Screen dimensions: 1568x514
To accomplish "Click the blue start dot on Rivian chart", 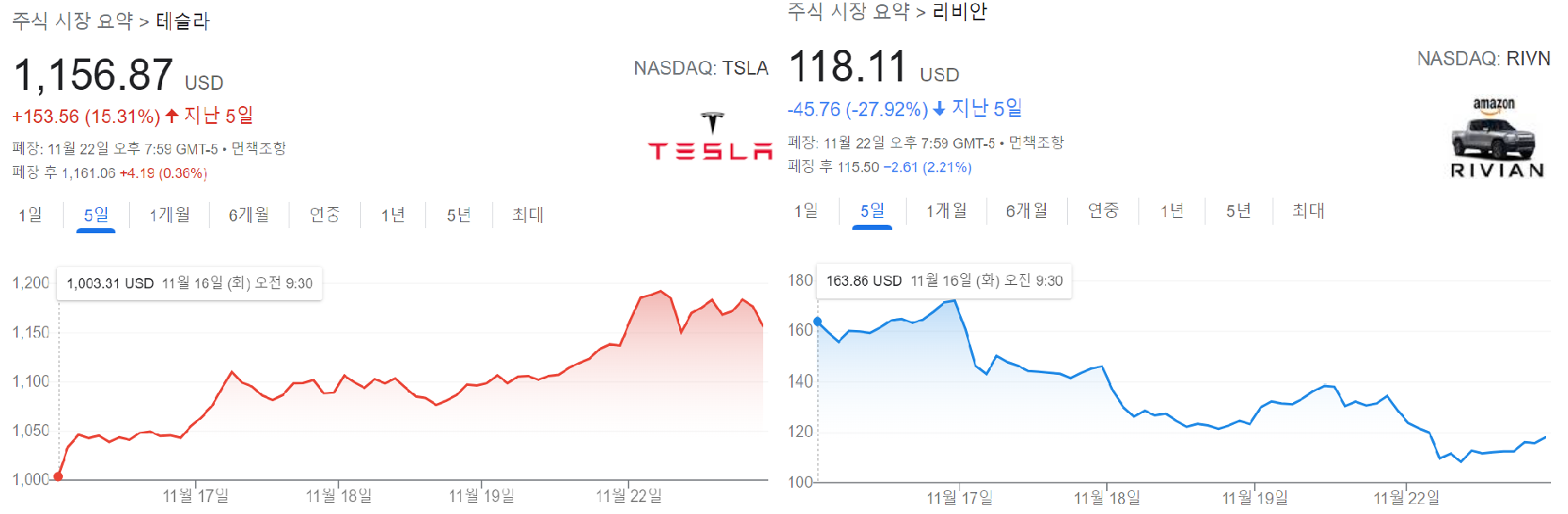I will click(818, 321).
